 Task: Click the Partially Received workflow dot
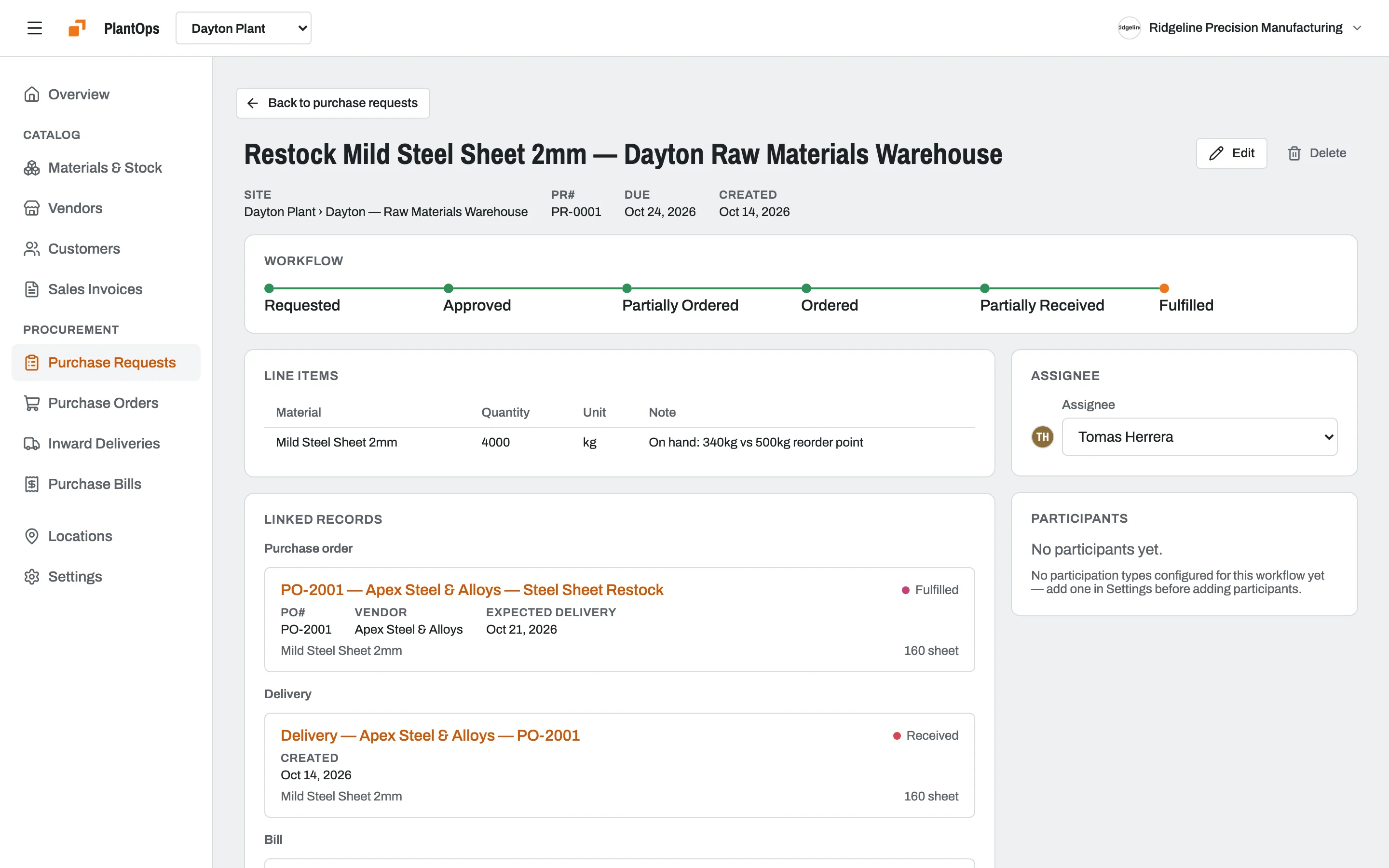[985, 288]
